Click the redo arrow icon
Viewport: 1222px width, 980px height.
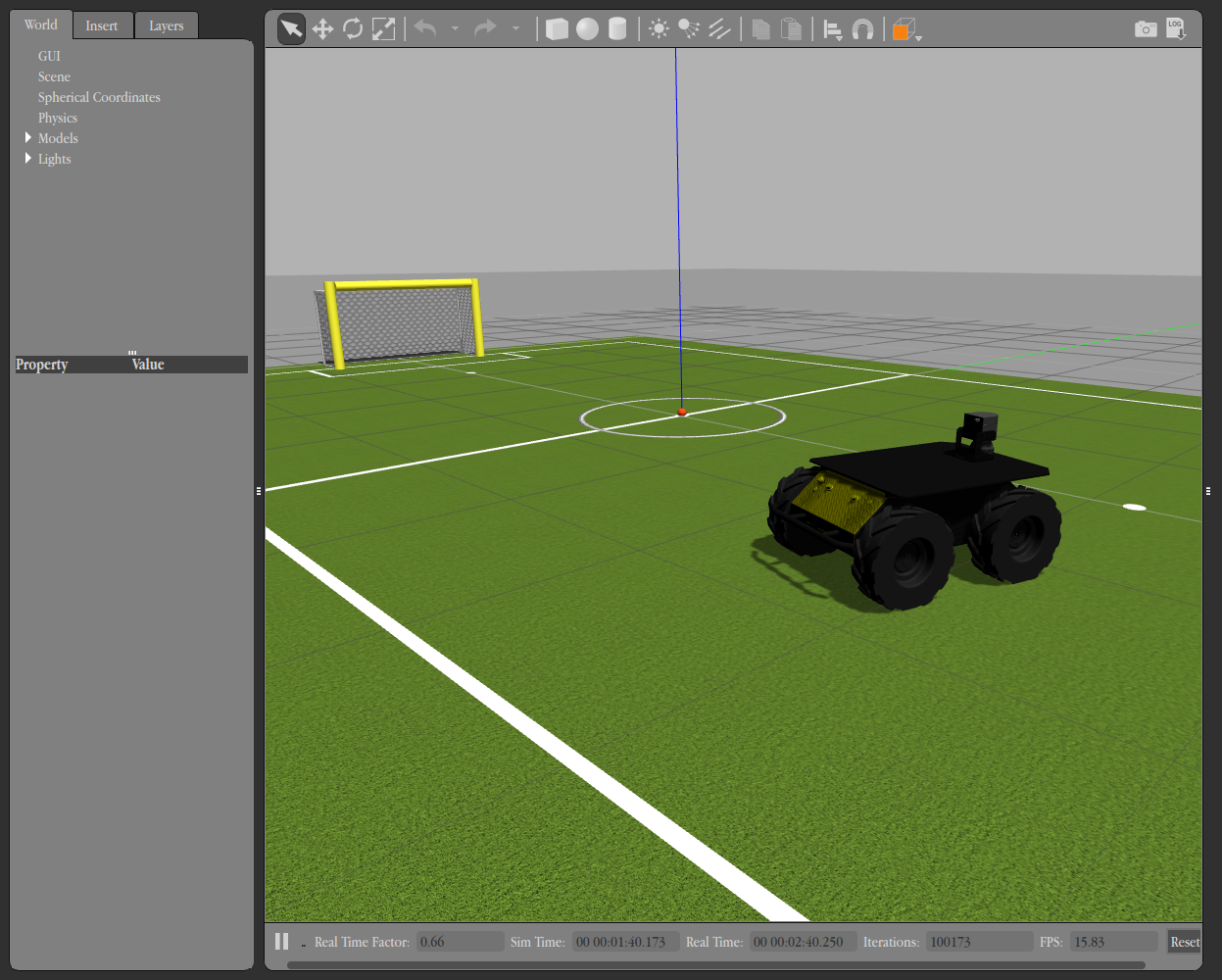click(x=485, y=29)
